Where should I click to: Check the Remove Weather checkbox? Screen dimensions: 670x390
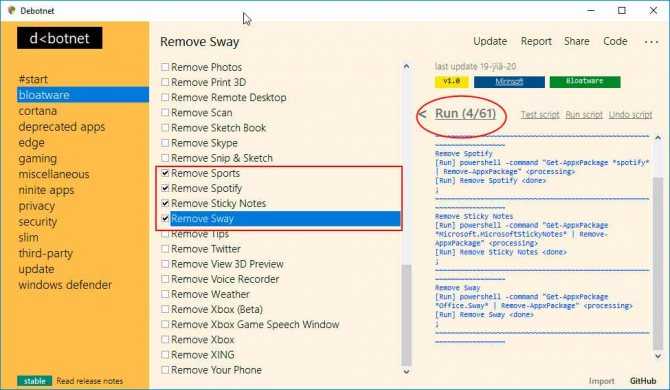coord(165,294)
